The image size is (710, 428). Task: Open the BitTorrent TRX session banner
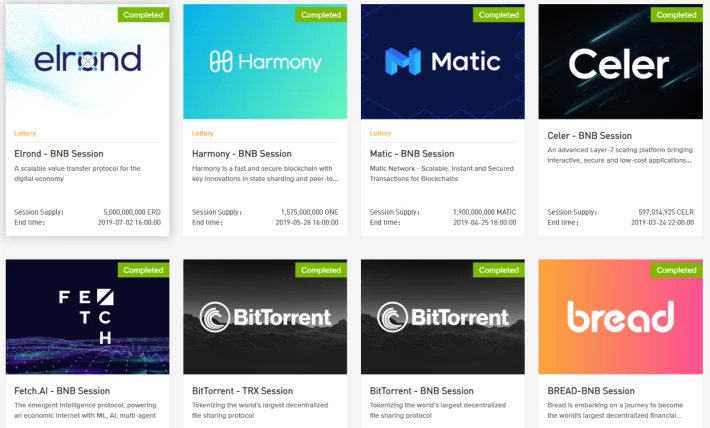(x=265, y=317)
